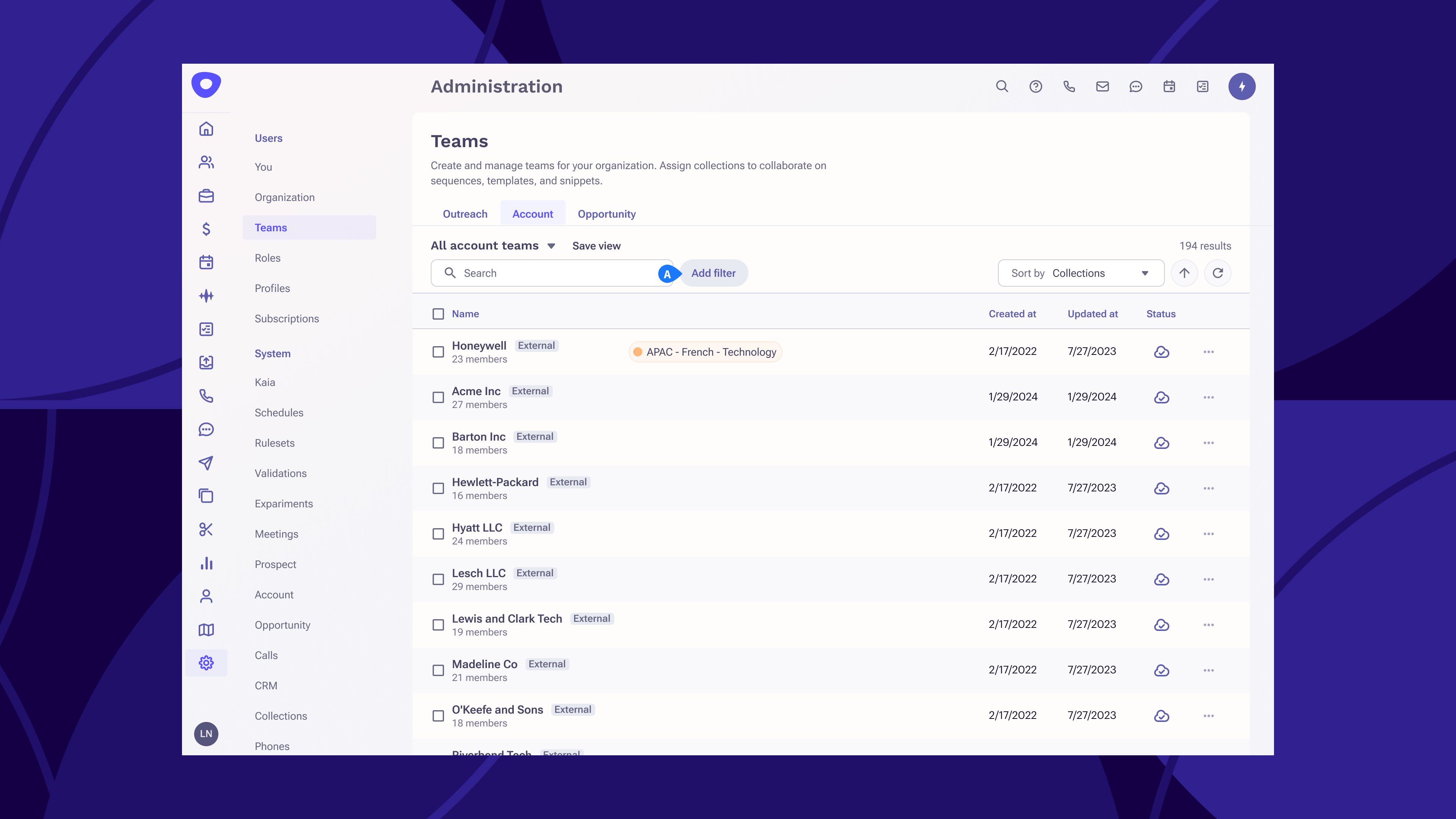Open the paper plane sequences icon

pos(206,463)
